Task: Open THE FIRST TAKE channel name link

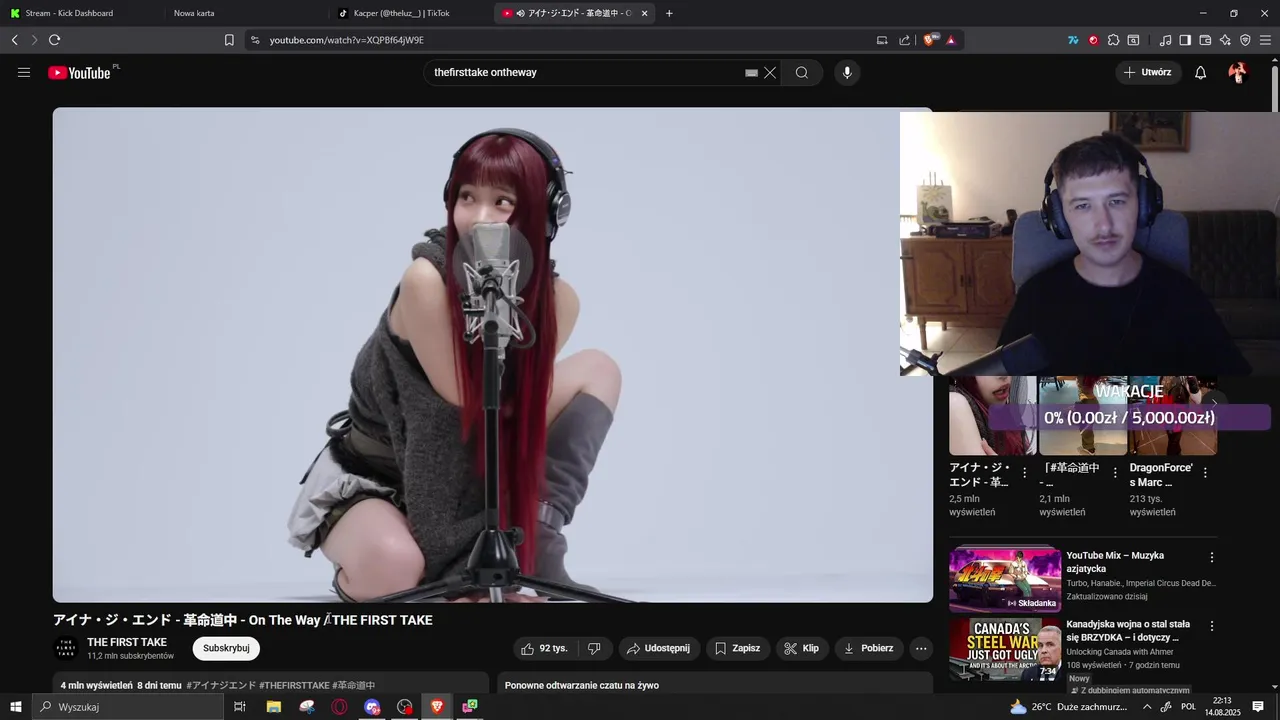Action: coord(127,642)
